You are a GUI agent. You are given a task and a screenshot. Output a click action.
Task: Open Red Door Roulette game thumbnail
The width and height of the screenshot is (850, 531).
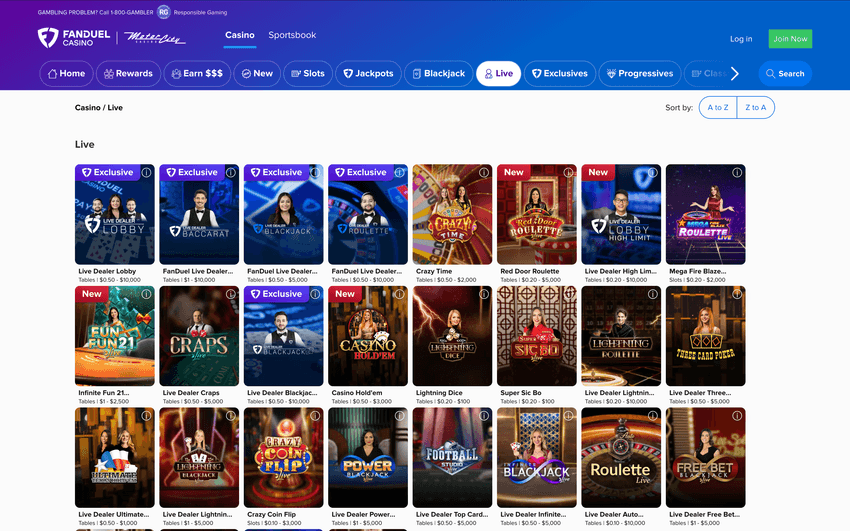pos(537,215)
